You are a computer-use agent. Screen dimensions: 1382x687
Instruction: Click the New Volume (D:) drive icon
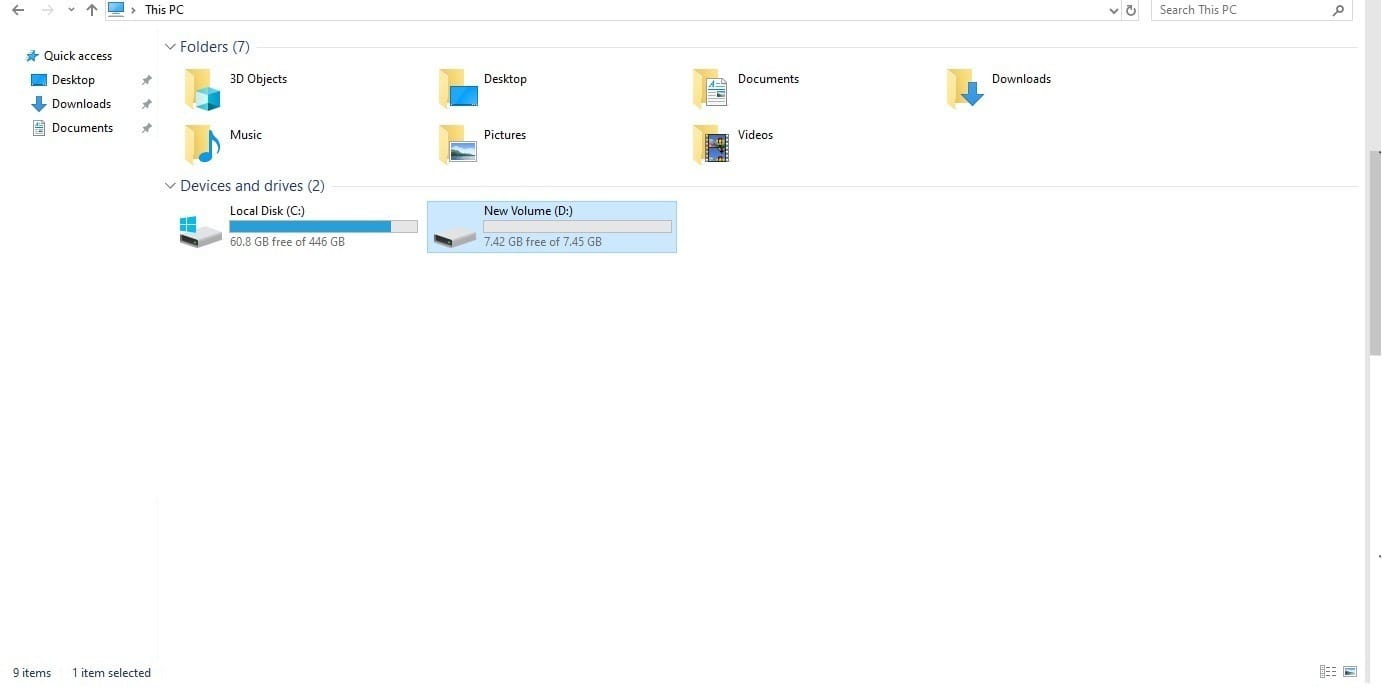455,231
